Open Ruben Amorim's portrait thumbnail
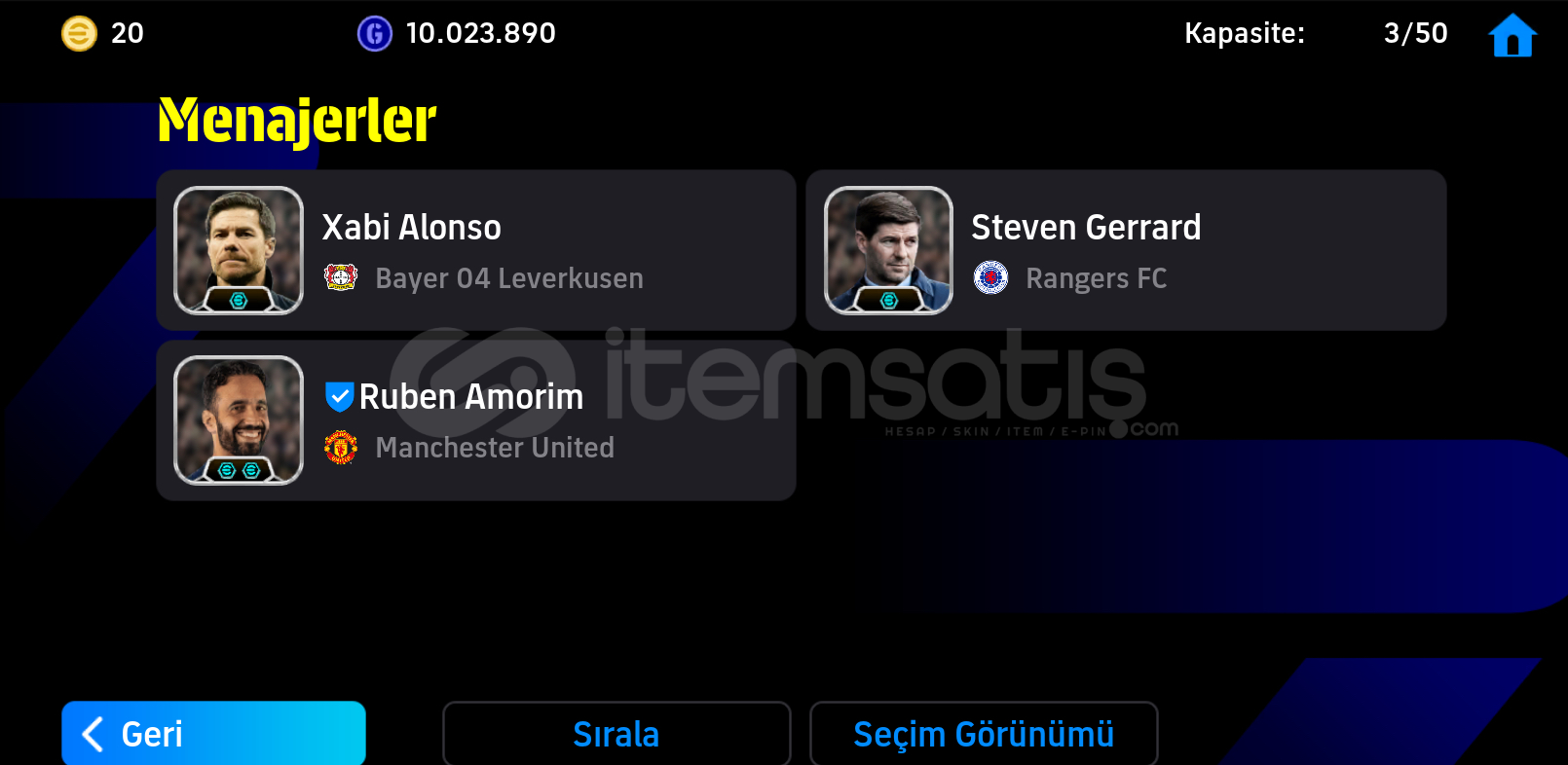1568x765 pixels. point(239,420)
